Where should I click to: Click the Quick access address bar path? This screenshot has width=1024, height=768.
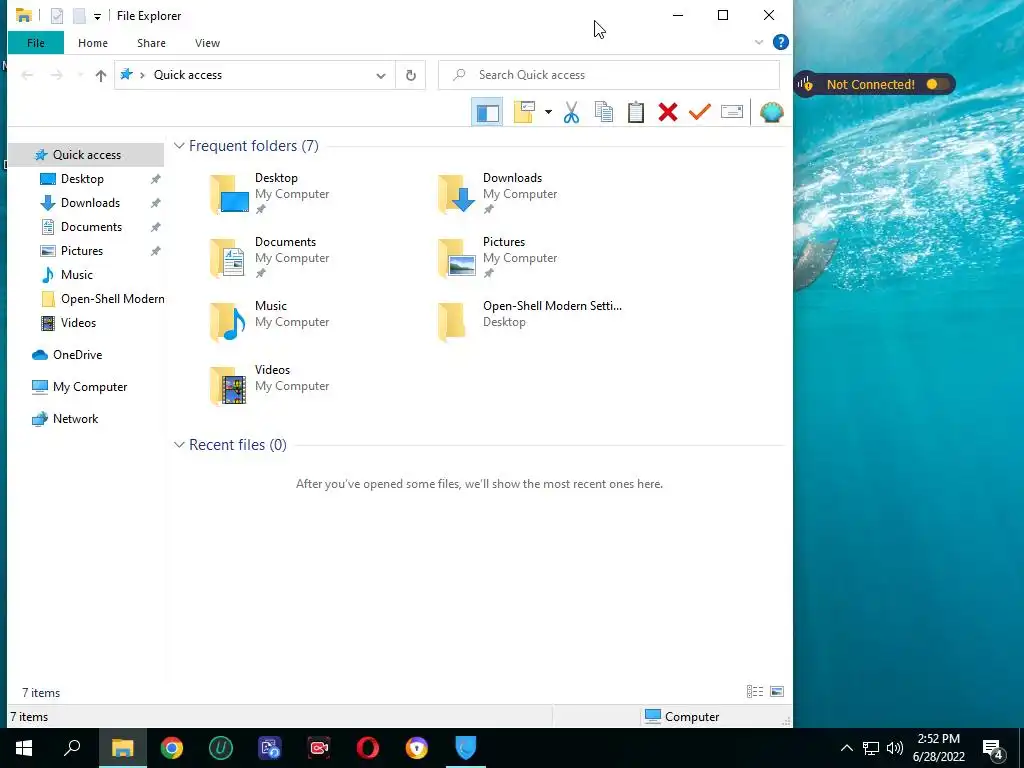187,75
